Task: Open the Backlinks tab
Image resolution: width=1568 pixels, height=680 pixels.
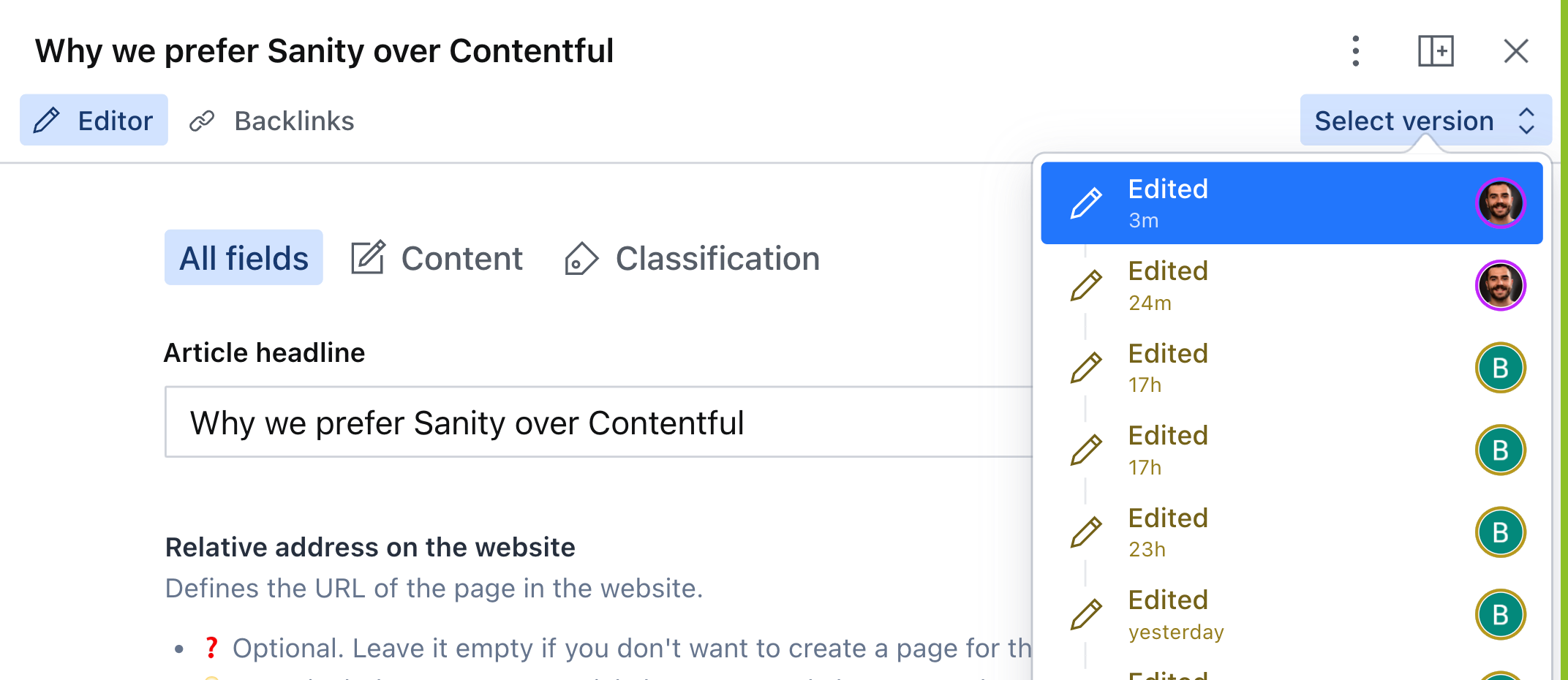Action: 293,121
